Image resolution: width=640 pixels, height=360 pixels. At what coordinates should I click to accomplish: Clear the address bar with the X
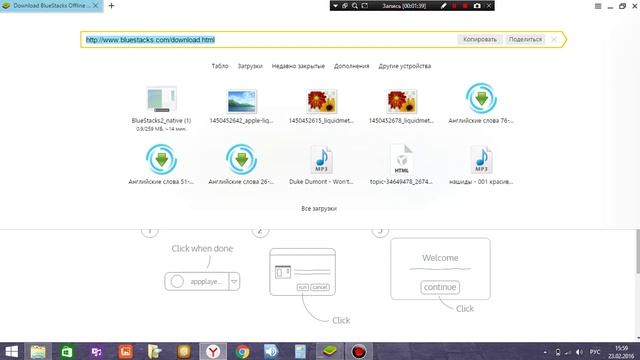[x=554, y=39]
